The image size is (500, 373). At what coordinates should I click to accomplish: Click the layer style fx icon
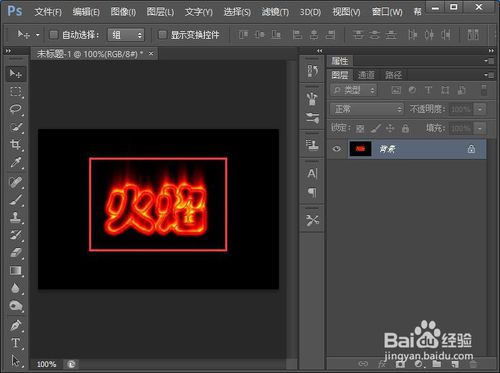click(x=382, y=364)
